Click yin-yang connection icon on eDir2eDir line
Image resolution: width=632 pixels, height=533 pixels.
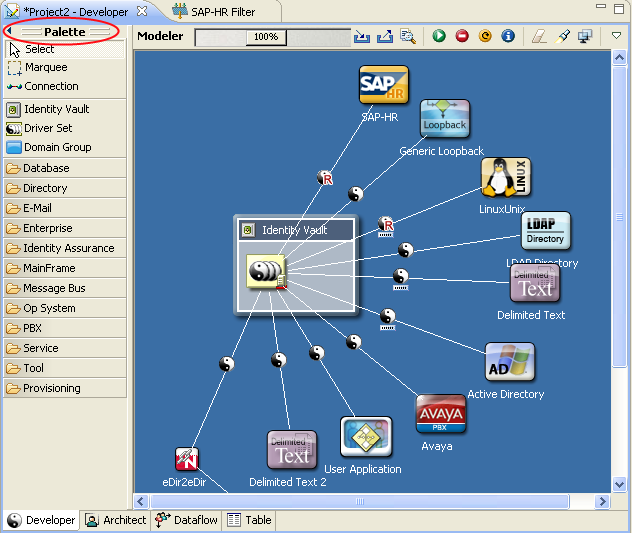pos(227,364)
